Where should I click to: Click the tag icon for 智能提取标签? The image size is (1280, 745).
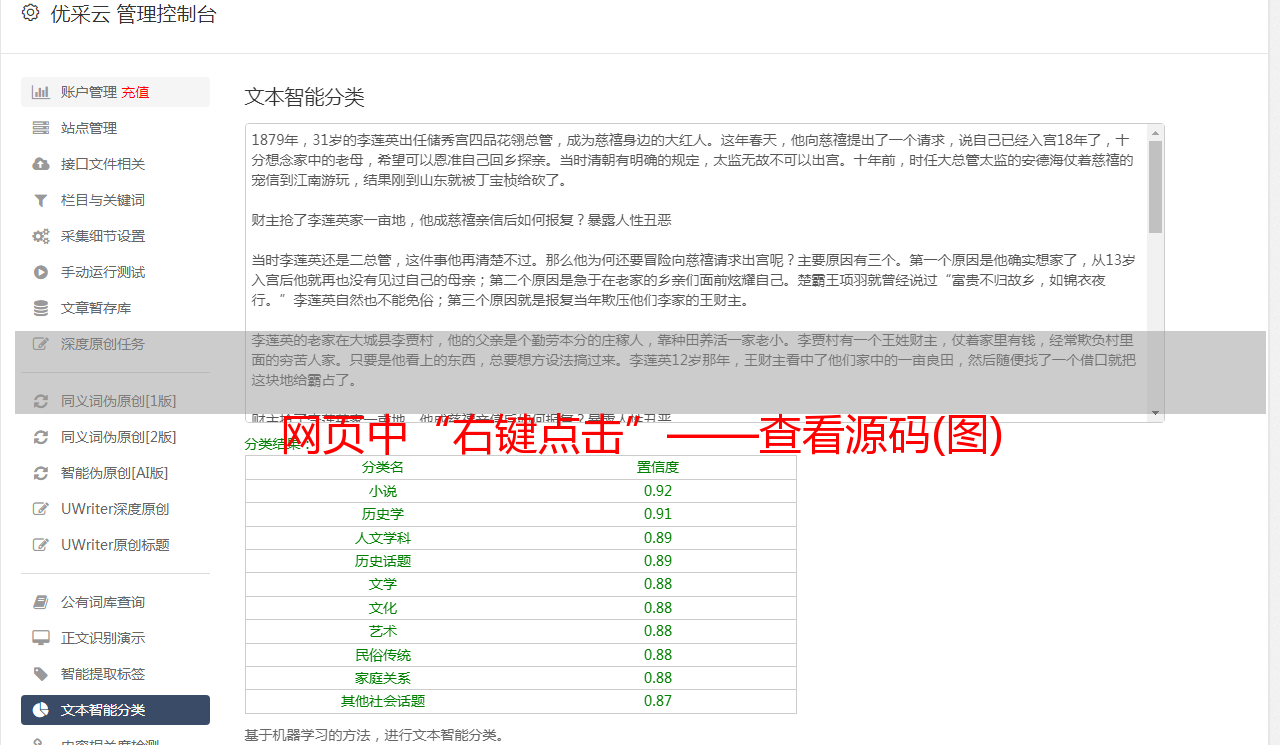coord(41,674)
